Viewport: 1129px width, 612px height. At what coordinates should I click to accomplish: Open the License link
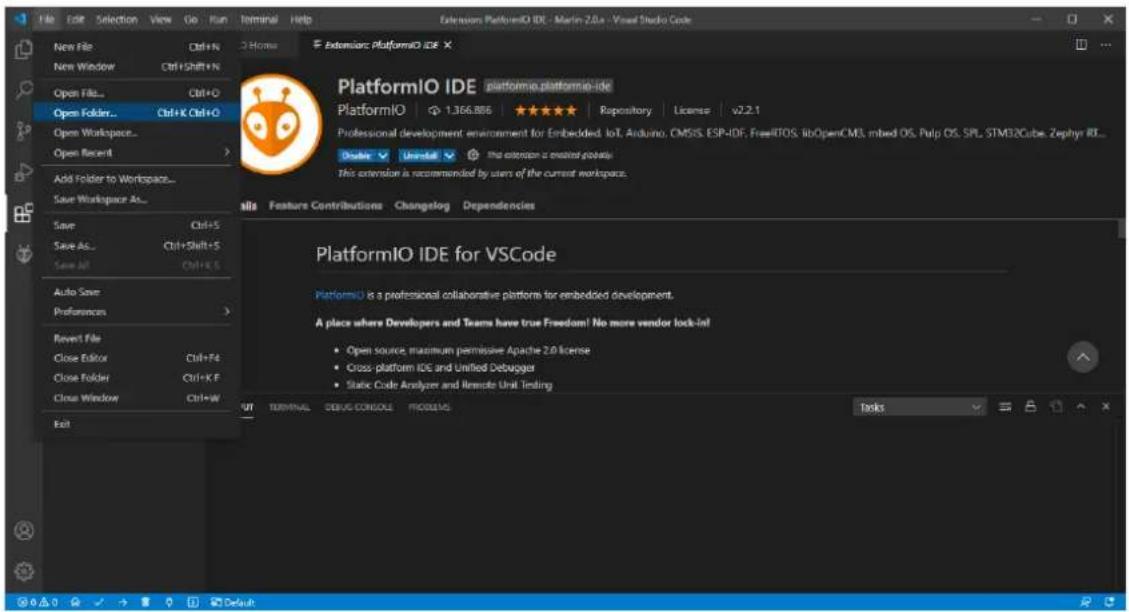click(691, 110)
